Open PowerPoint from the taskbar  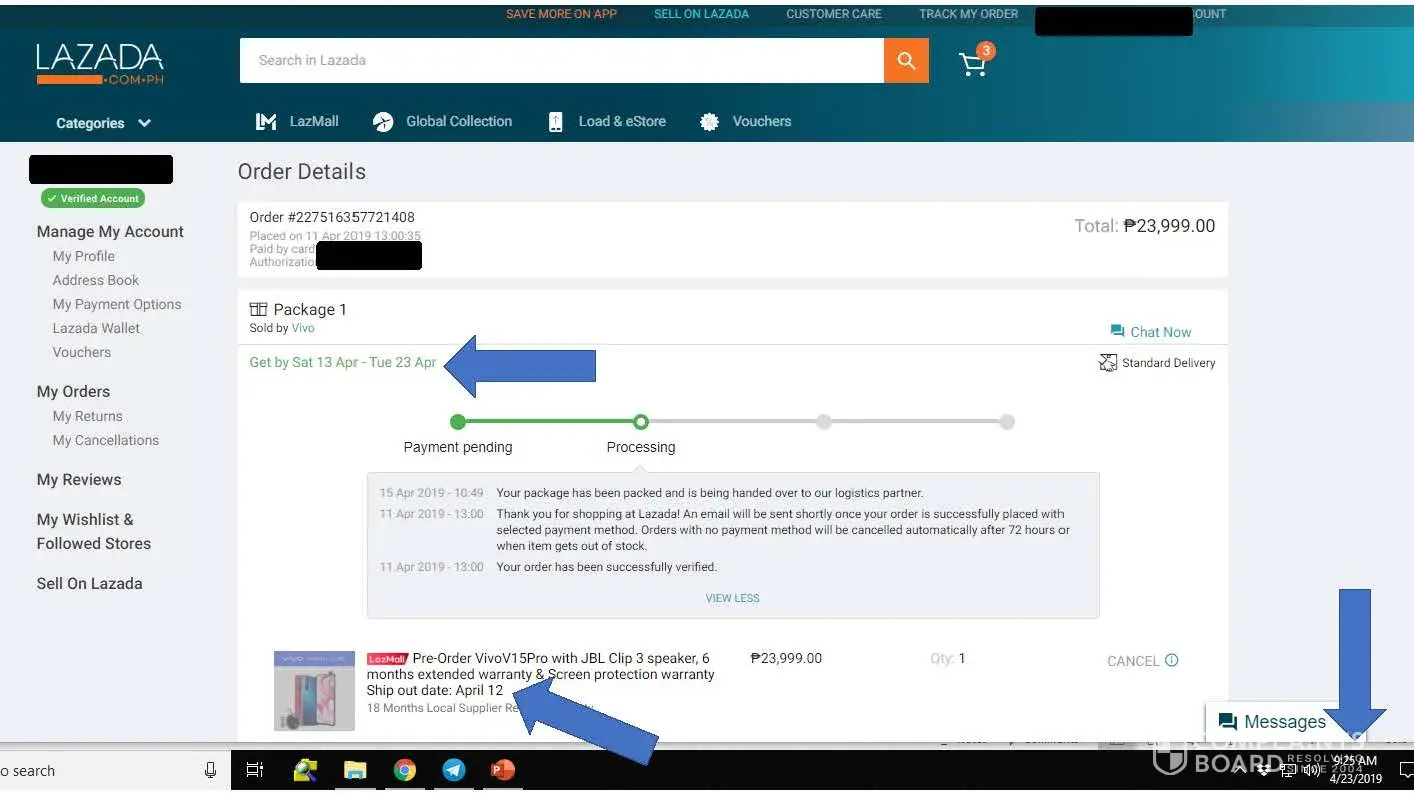pyautogui.click(x=502, y=770)
